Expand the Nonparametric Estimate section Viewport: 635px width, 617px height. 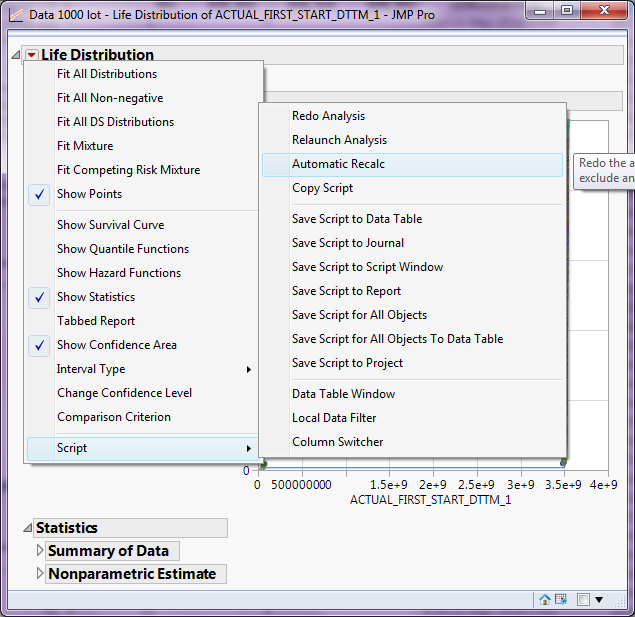pos(40,574)
